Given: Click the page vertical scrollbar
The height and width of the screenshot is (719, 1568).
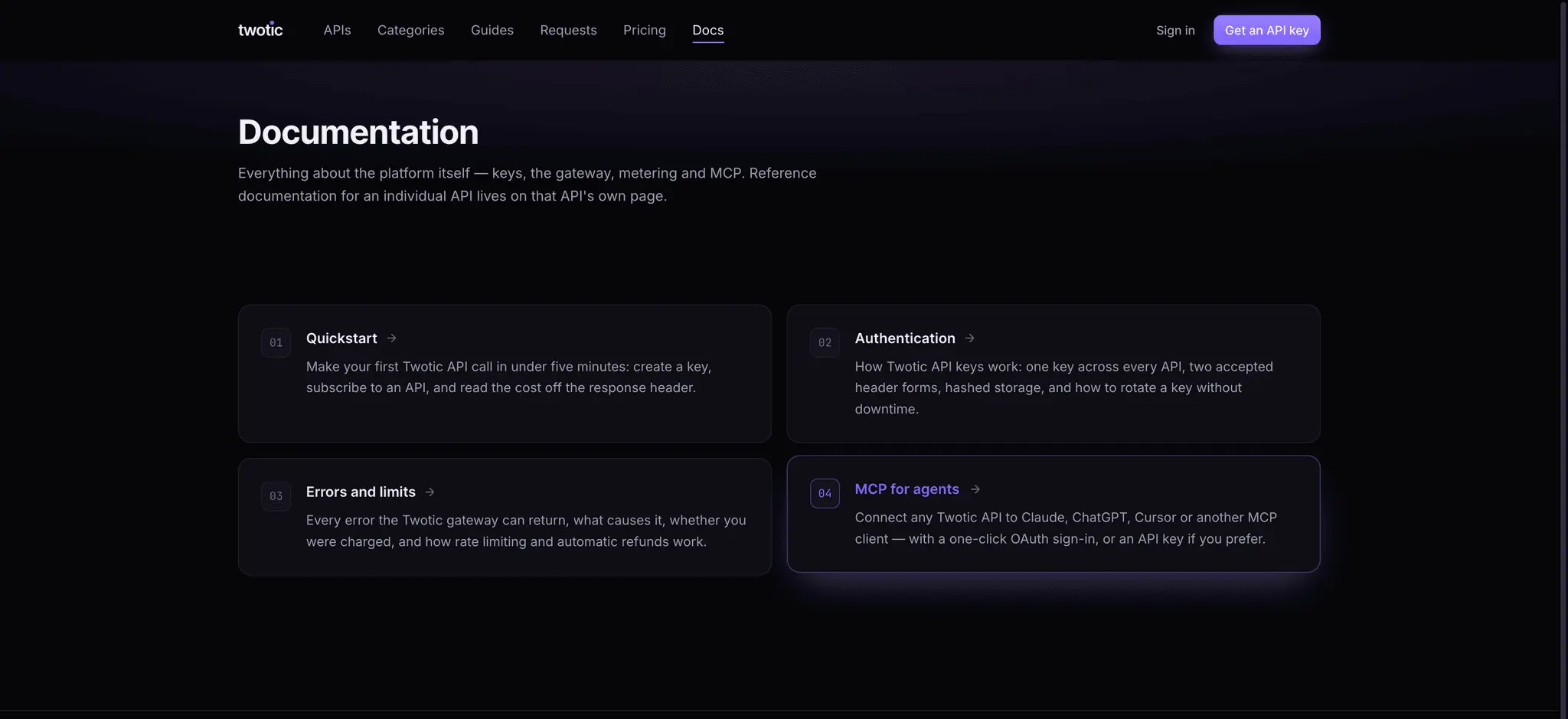Looking at the screenshot, I should pyautogui.click(x=1563, y=359).
